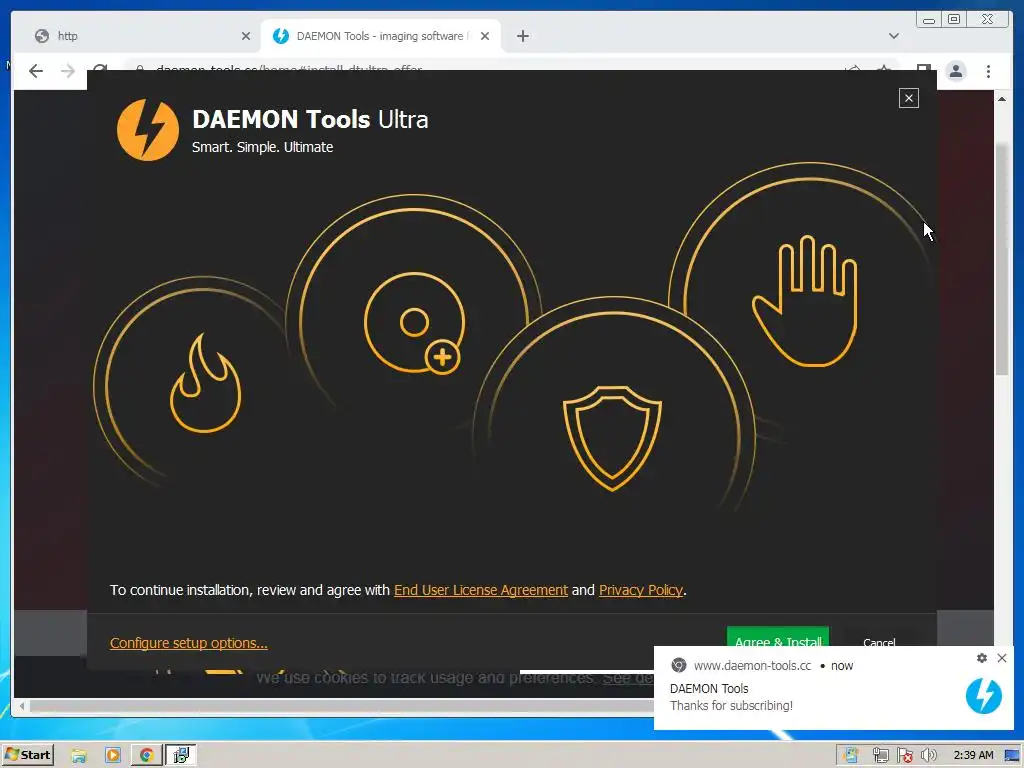Launch Windows Media Player from taskbar
The image size is (1024, 768).
click(113, 756)
